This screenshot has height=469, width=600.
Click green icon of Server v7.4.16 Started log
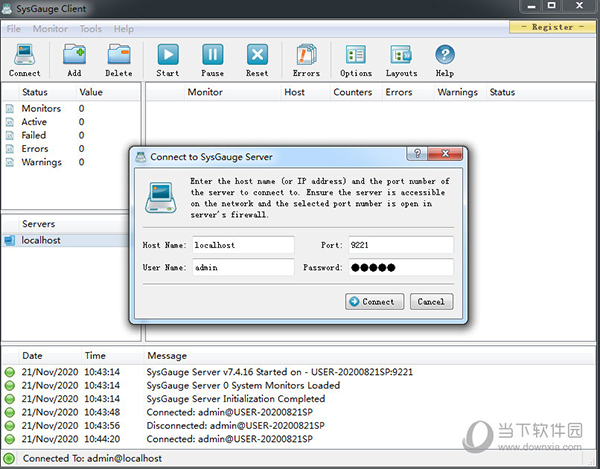[x=10, y=372]
